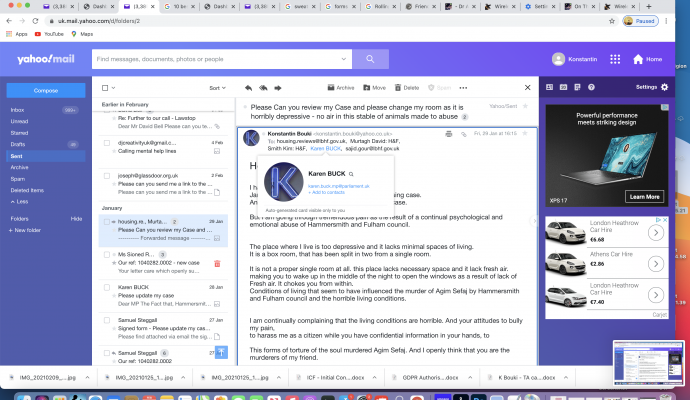This screenshot has height=400, width=690.
Task: Go to the Archive folder
Action: (x=20, y=167)
